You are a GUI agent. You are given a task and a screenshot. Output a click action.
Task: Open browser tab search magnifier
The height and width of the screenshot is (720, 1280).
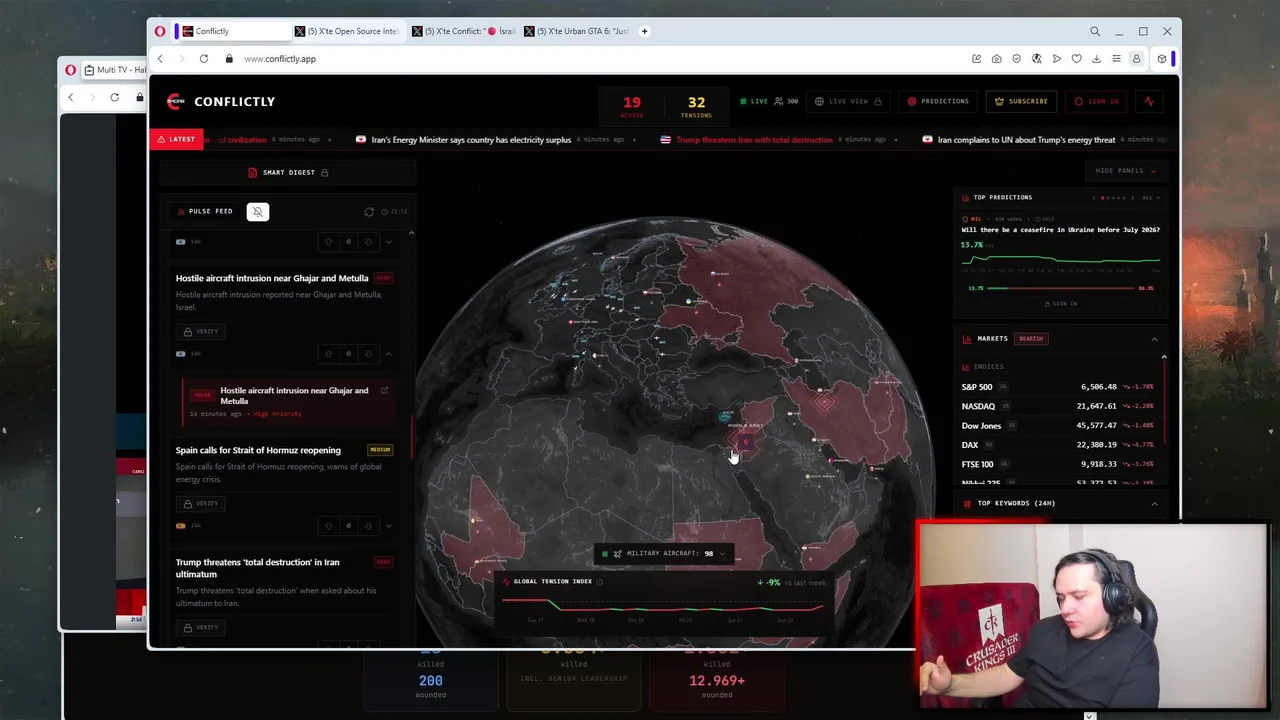pos(1095,31)
